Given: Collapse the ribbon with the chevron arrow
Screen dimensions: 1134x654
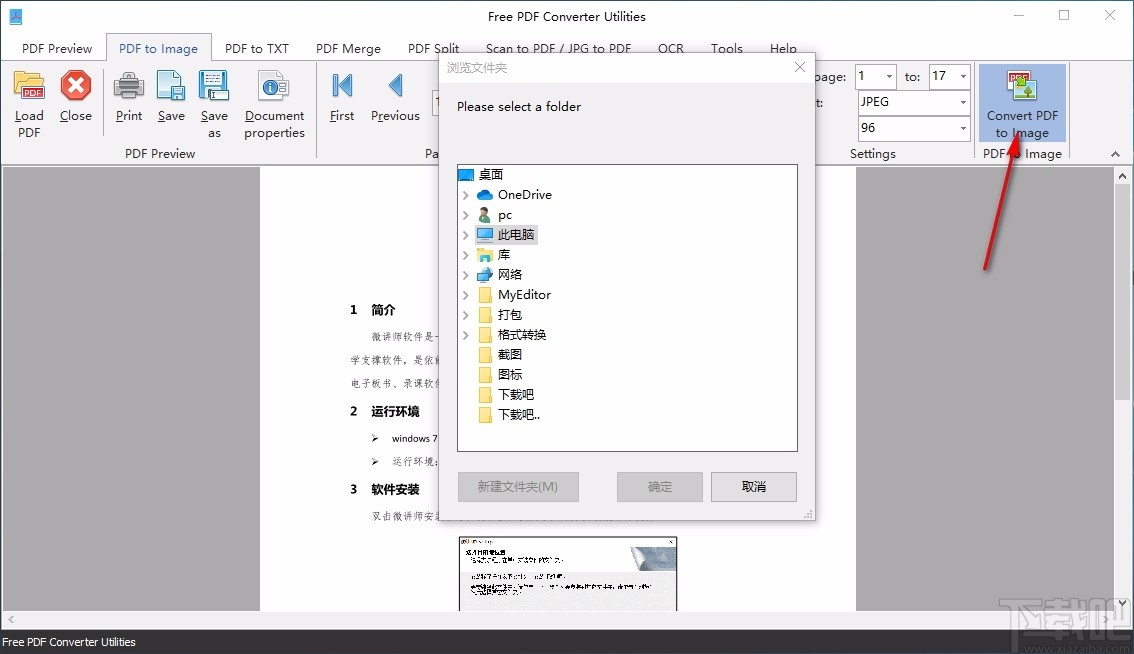Looking at the screenshot, I should click(1113, 154).
